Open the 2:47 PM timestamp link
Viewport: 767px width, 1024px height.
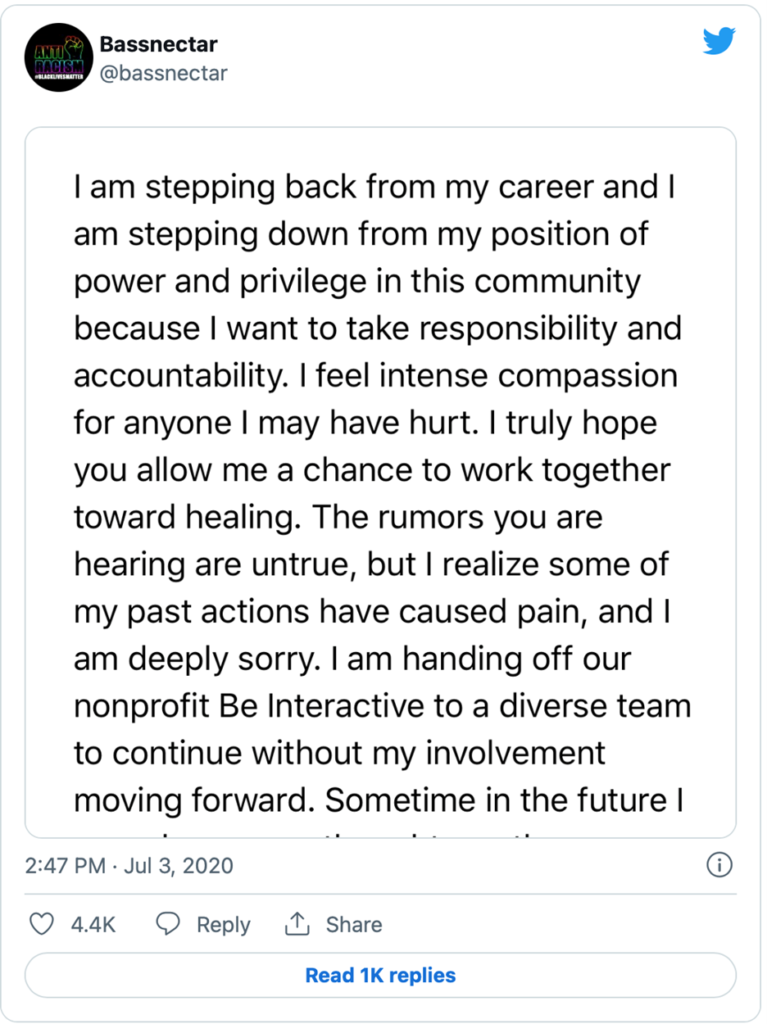click(65, 865)
